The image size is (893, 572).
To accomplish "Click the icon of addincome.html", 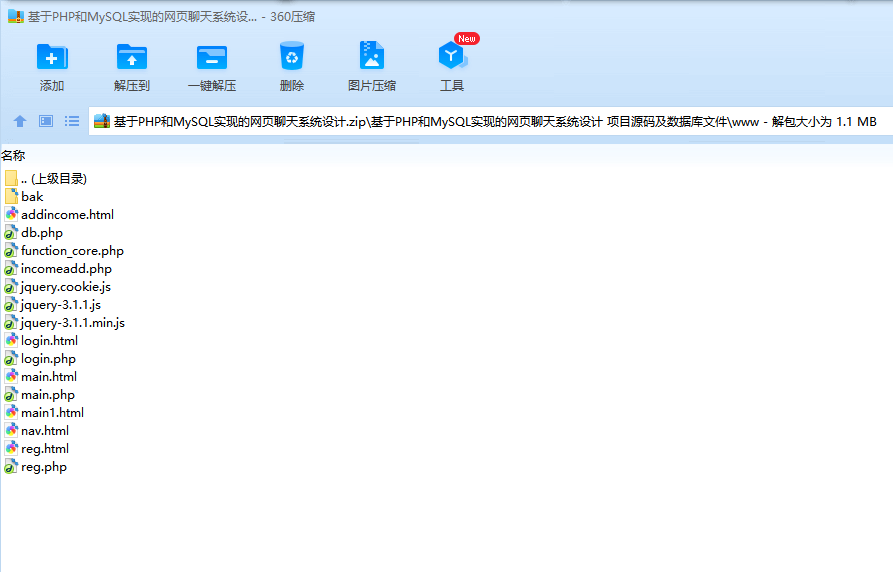I will click(x=11, y=214).
